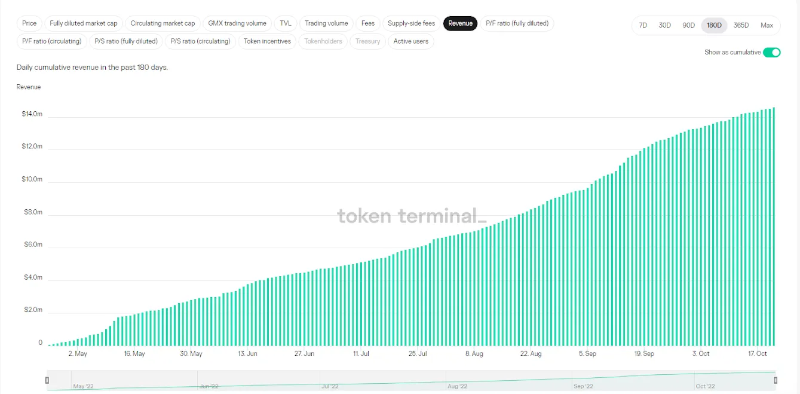Image resolution: width=800 pixels, height=394 pixels.
Task: Select Fully diluted market cap chip
Action: [x=83, y=23]
